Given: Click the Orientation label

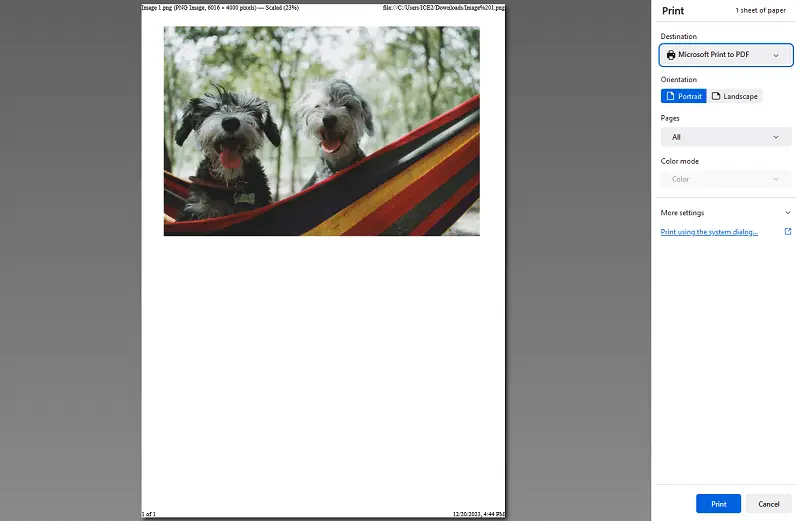Looking at the screenshot, I should point(679,80).
